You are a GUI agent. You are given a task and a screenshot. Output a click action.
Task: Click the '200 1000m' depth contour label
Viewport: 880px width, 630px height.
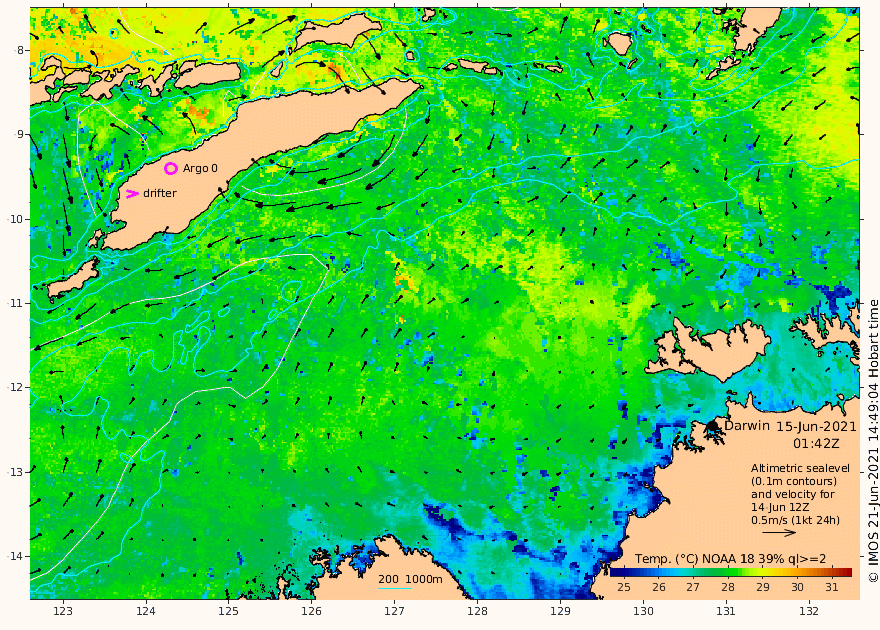(x=410, y=579)
